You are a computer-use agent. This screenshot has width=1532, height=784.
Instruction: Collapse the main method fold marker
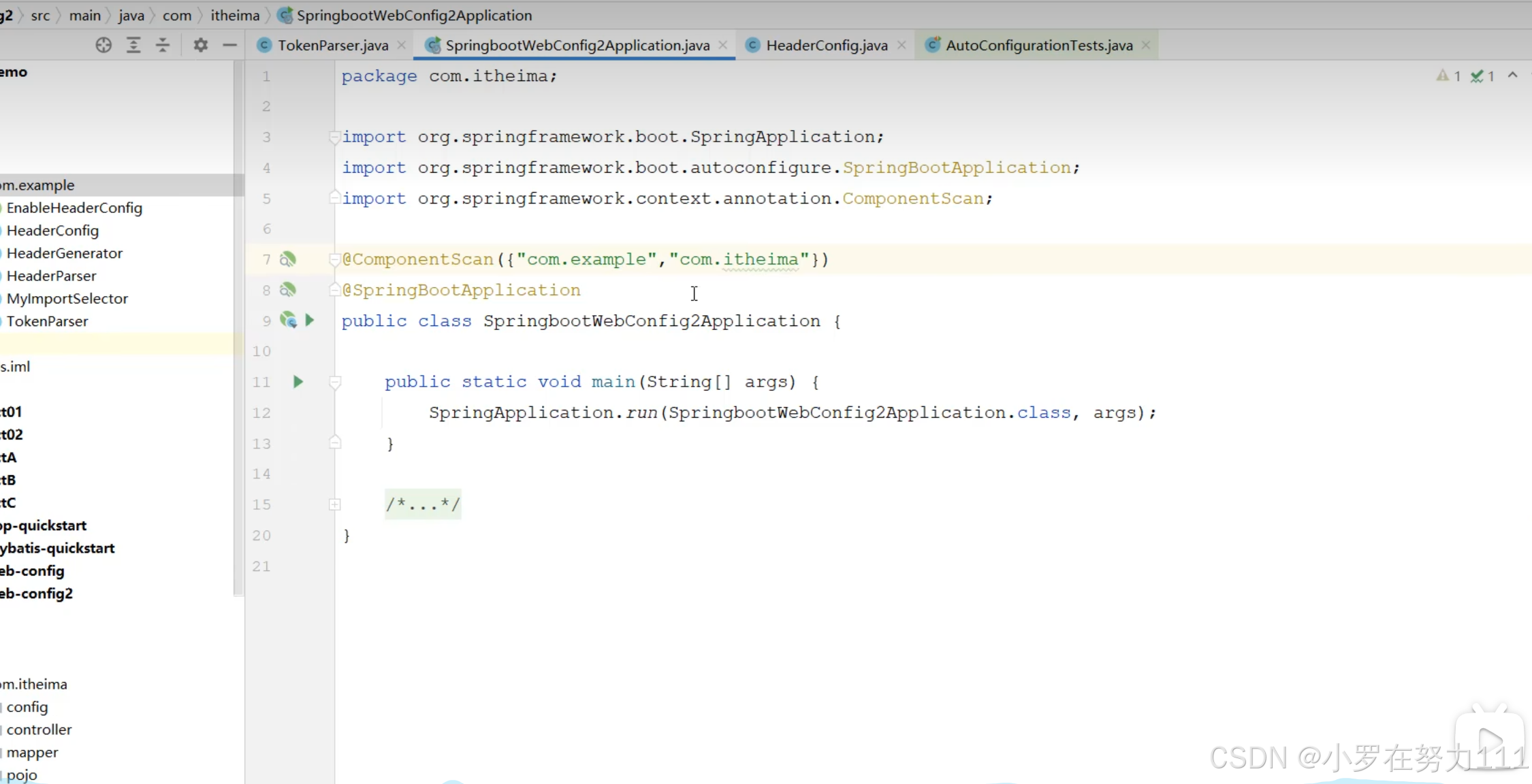(x=334, y=382)
